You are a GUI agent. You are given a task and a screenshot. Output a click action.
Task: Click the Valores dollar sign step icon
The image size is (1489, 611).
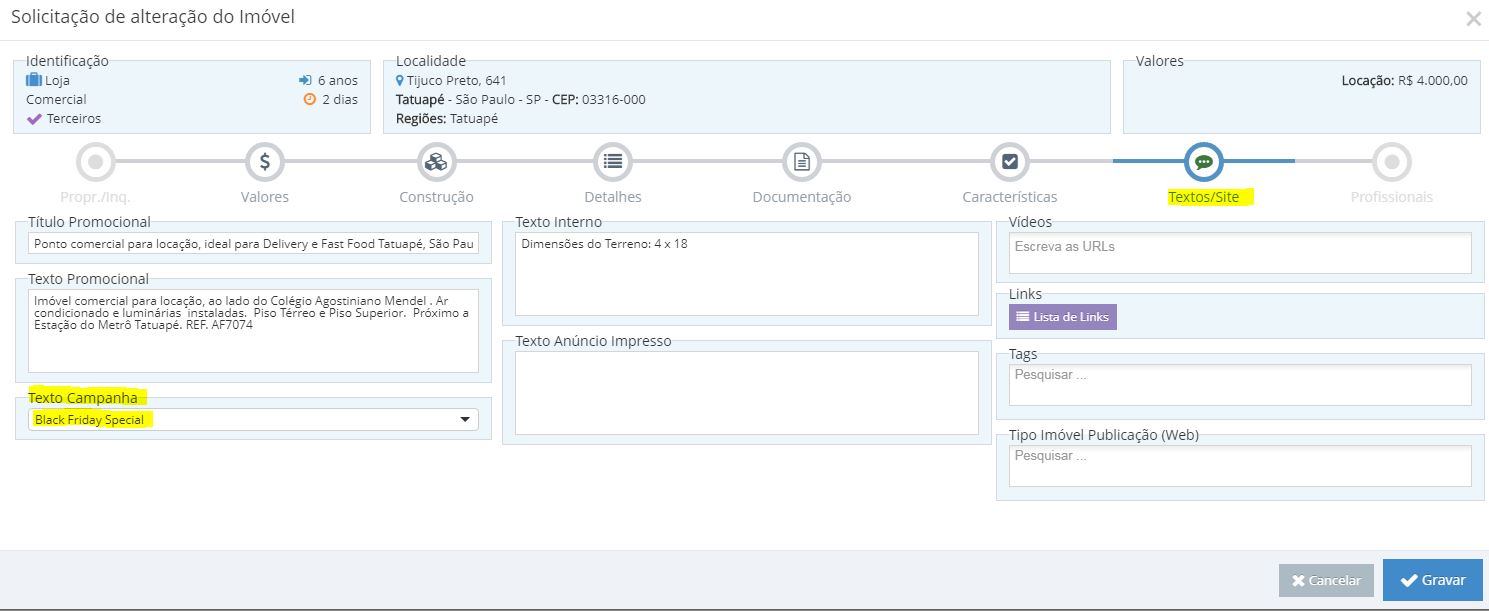265,161
